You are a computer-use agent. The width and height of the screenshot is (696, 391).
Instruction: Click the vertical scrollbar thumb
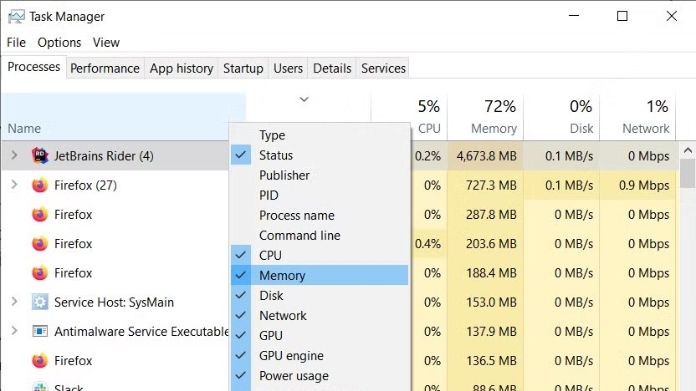[688, 174]
